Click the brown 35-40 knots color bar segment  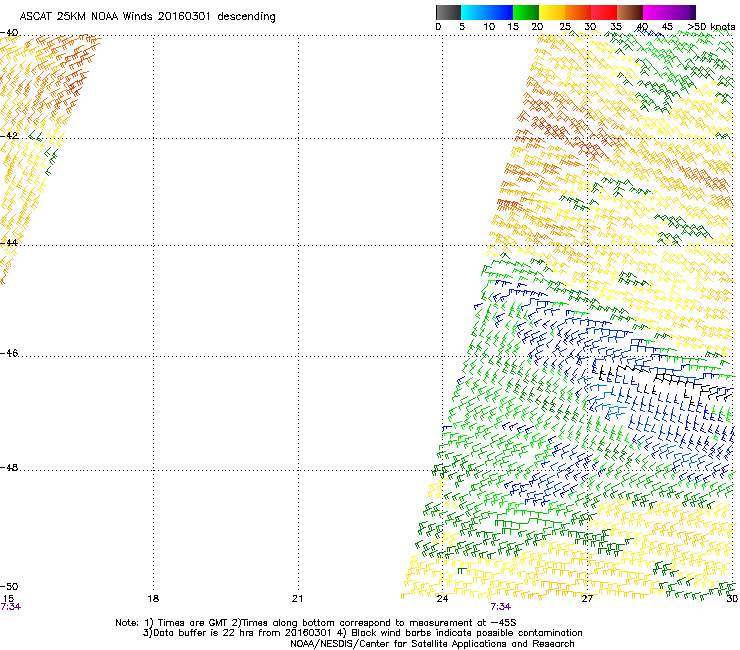(x=630, y=12)
